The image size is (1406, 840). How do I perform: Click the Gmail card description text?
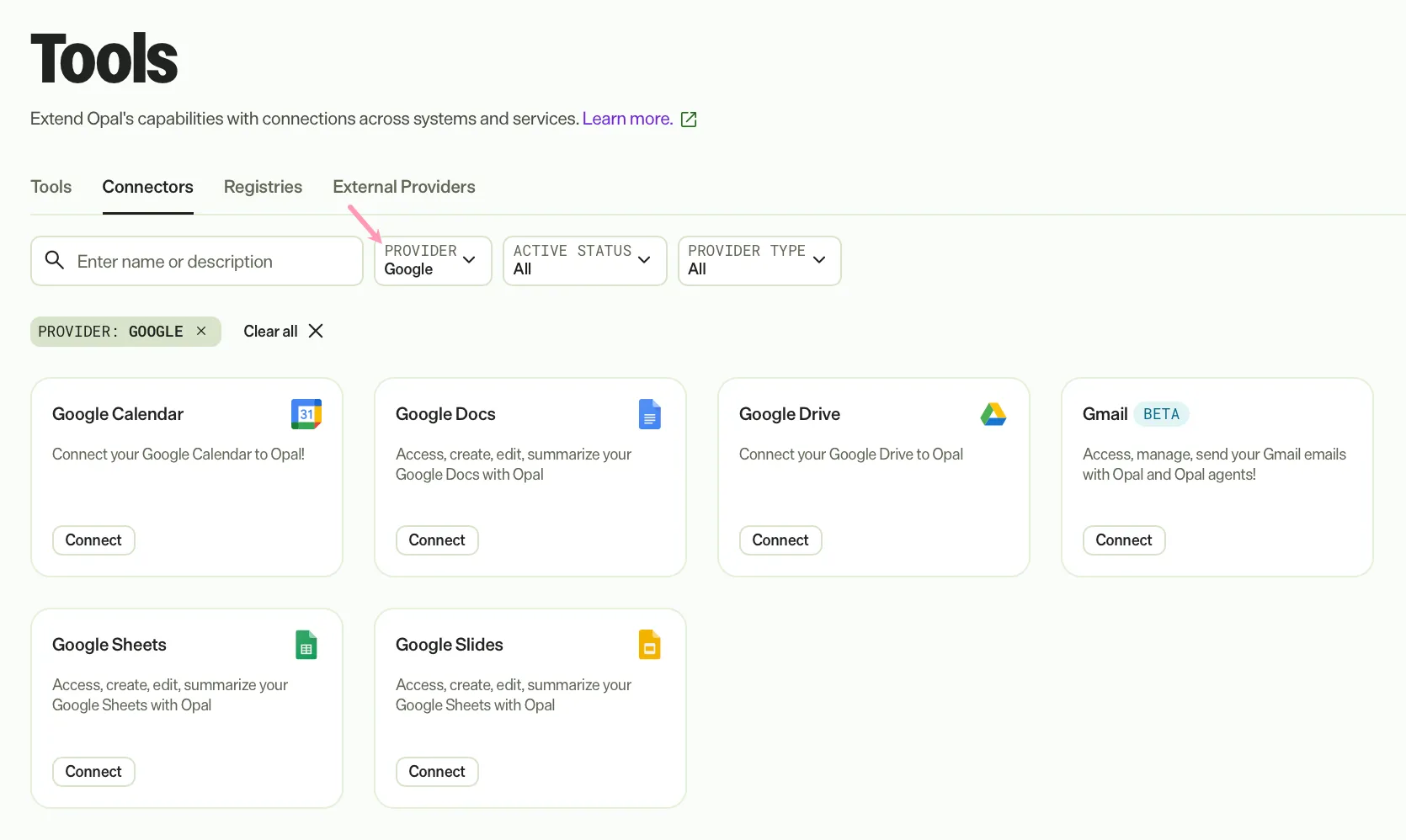click(1214, 465)
